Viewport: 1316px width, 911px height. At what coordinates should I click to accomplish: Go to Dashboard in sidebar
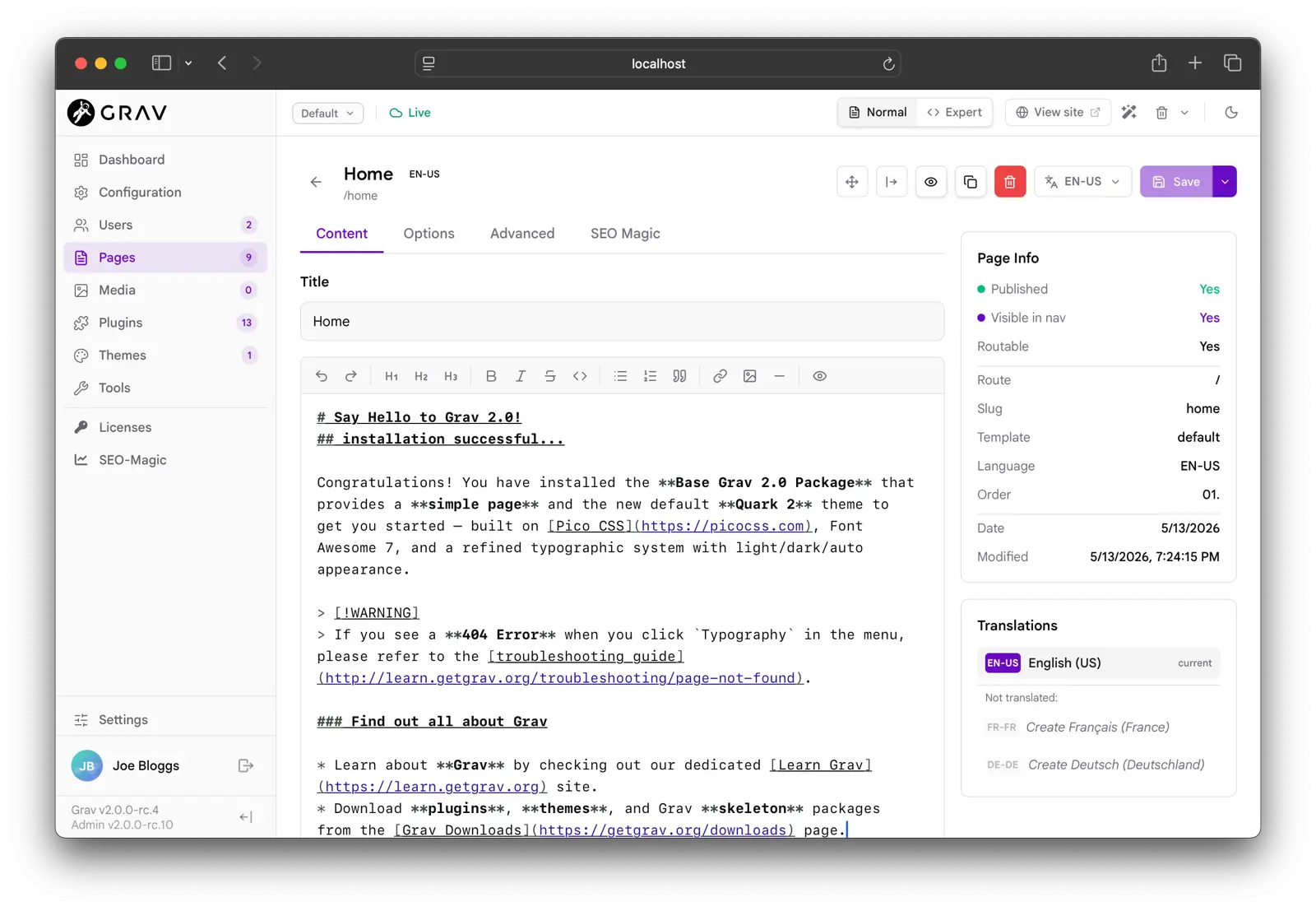165,160
